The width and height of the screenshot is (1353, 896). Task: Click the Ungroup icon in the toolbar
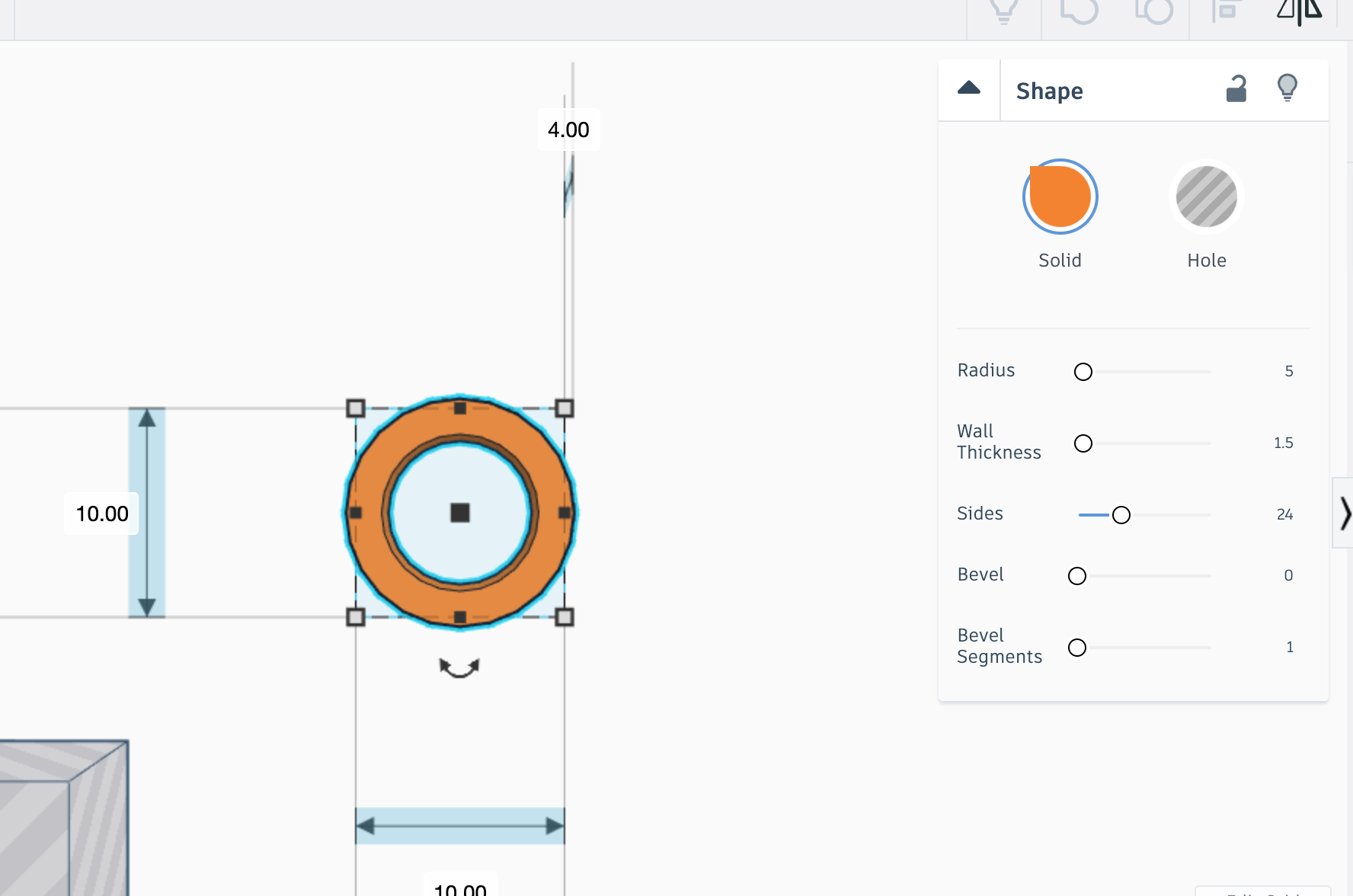point(1154,11)
